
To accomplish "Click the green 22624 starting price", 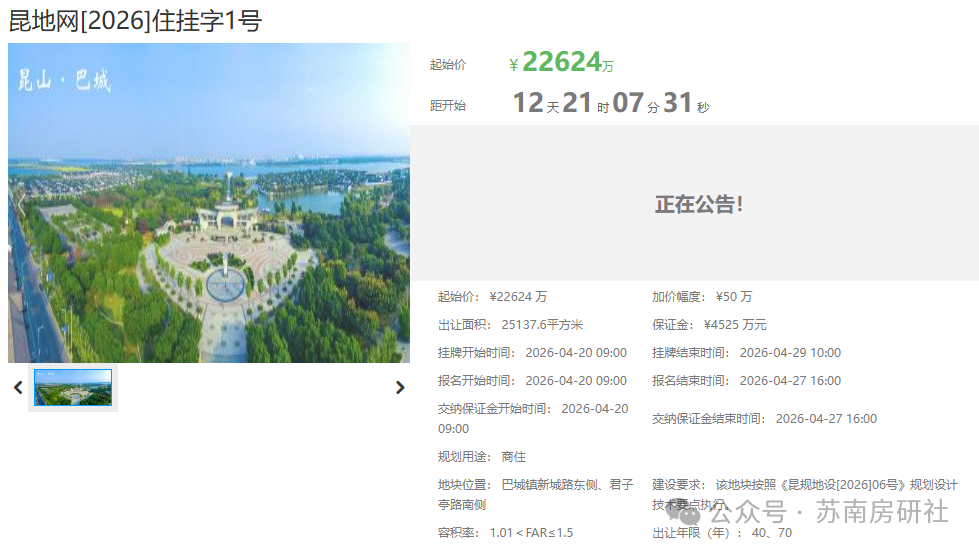I will point(561,62).
